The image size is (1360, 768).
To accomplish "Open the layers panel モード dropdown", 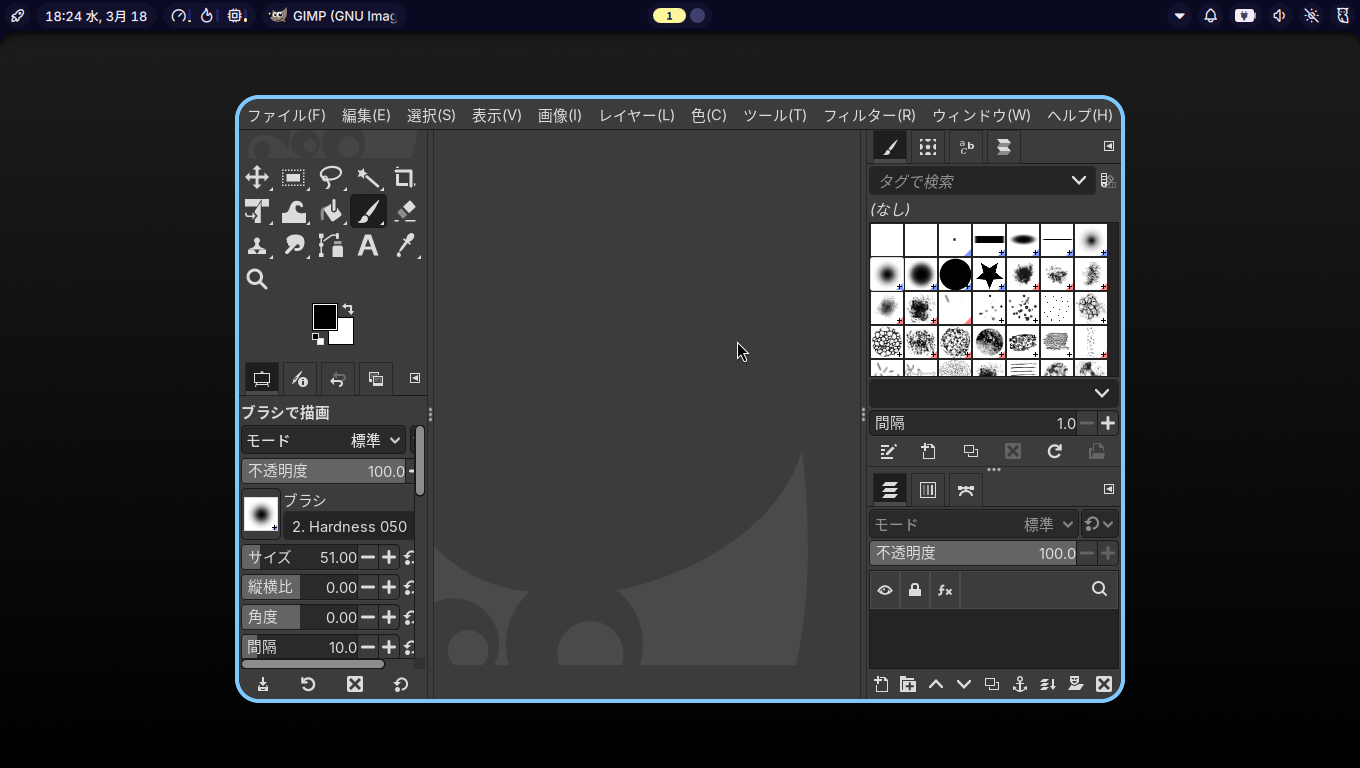I will coord(972,524).
